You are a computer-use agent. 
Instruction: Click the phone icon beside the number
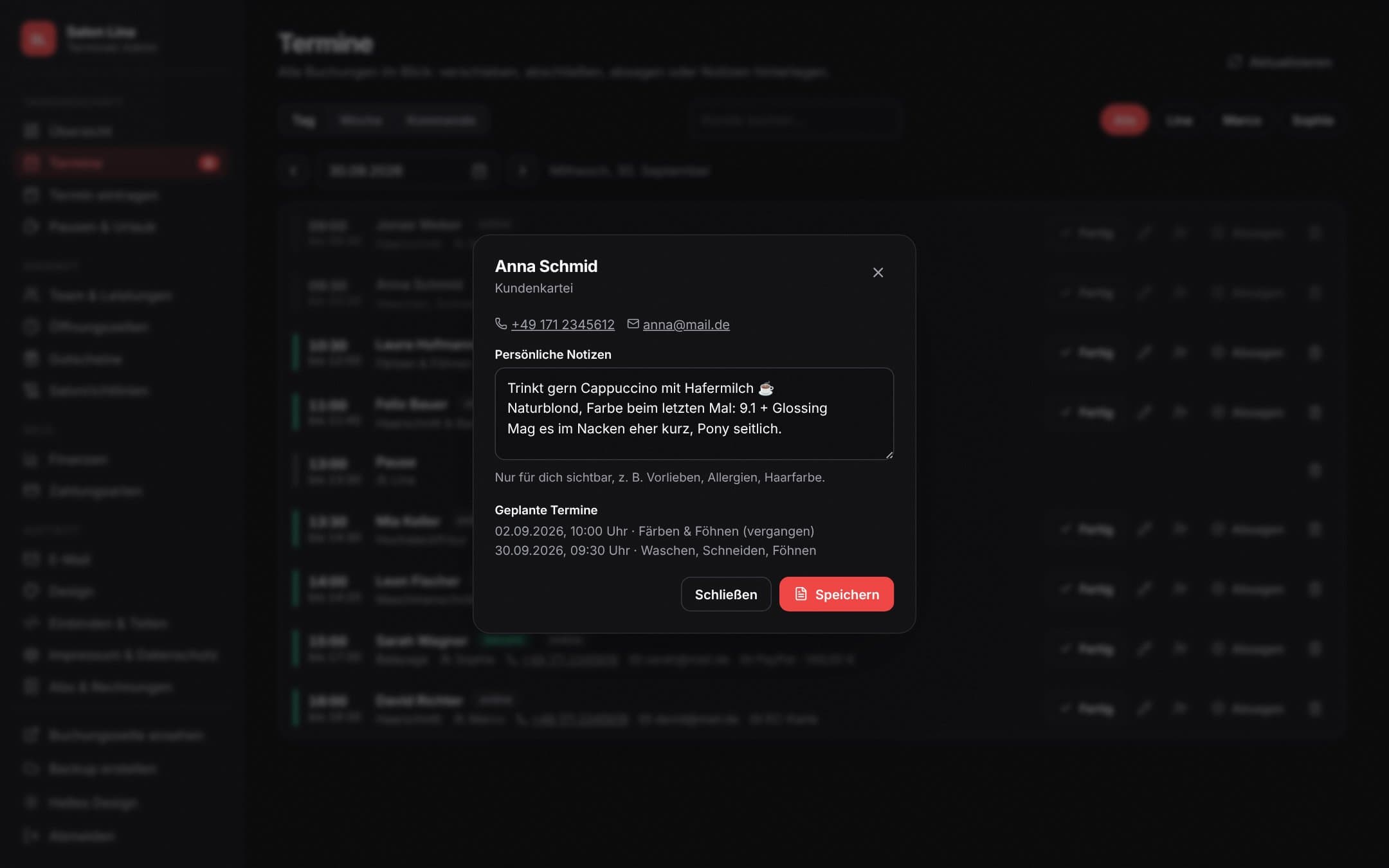501,323
